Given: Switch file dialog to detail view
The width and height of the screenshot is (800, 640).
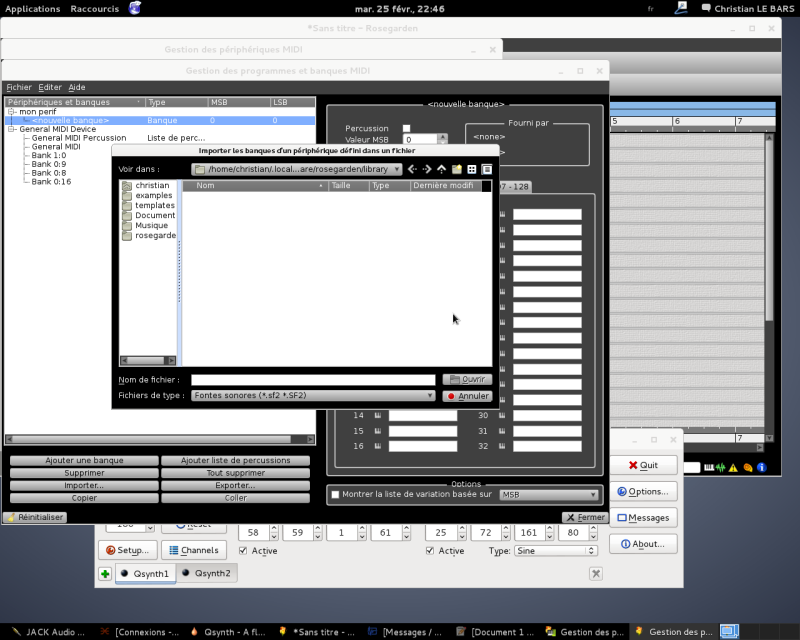Looking at the screenshot, I should [x=487, y=169].
